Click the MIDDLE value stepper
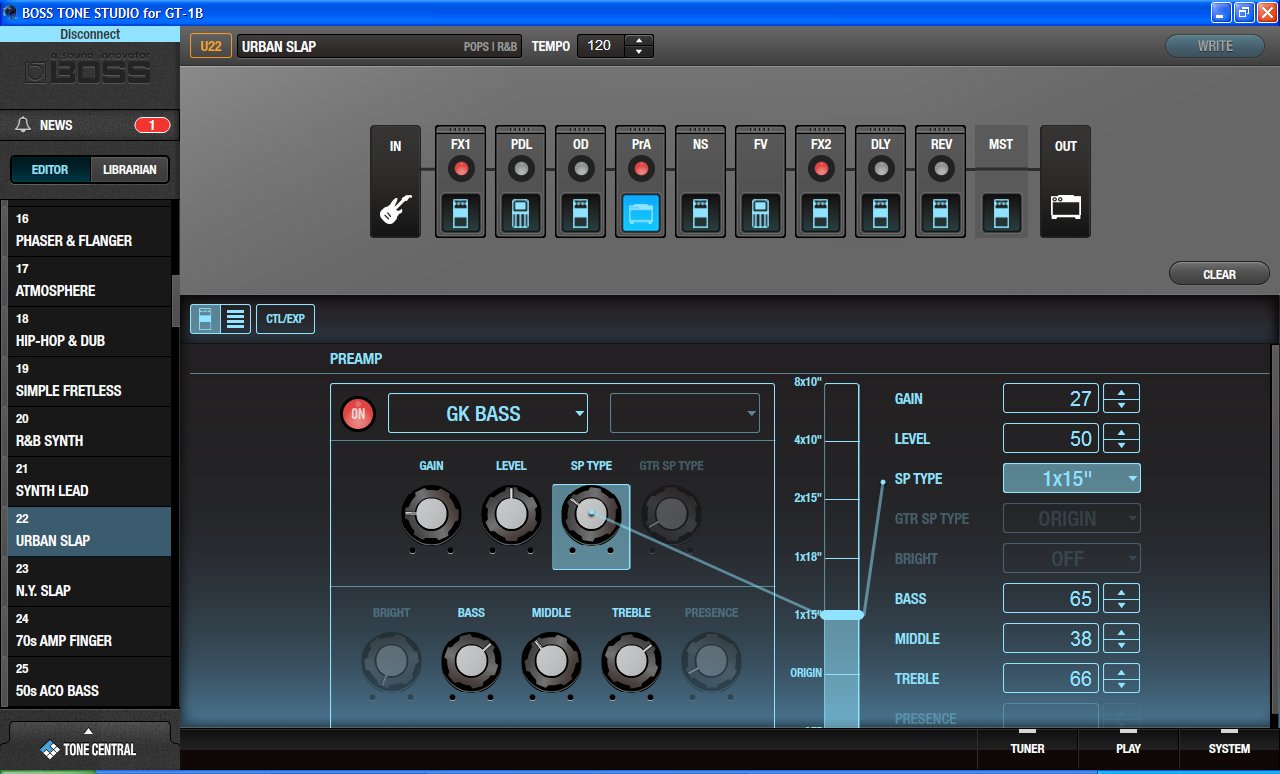This screenshot has height=774, width=1280. [x=1121, y=638]
